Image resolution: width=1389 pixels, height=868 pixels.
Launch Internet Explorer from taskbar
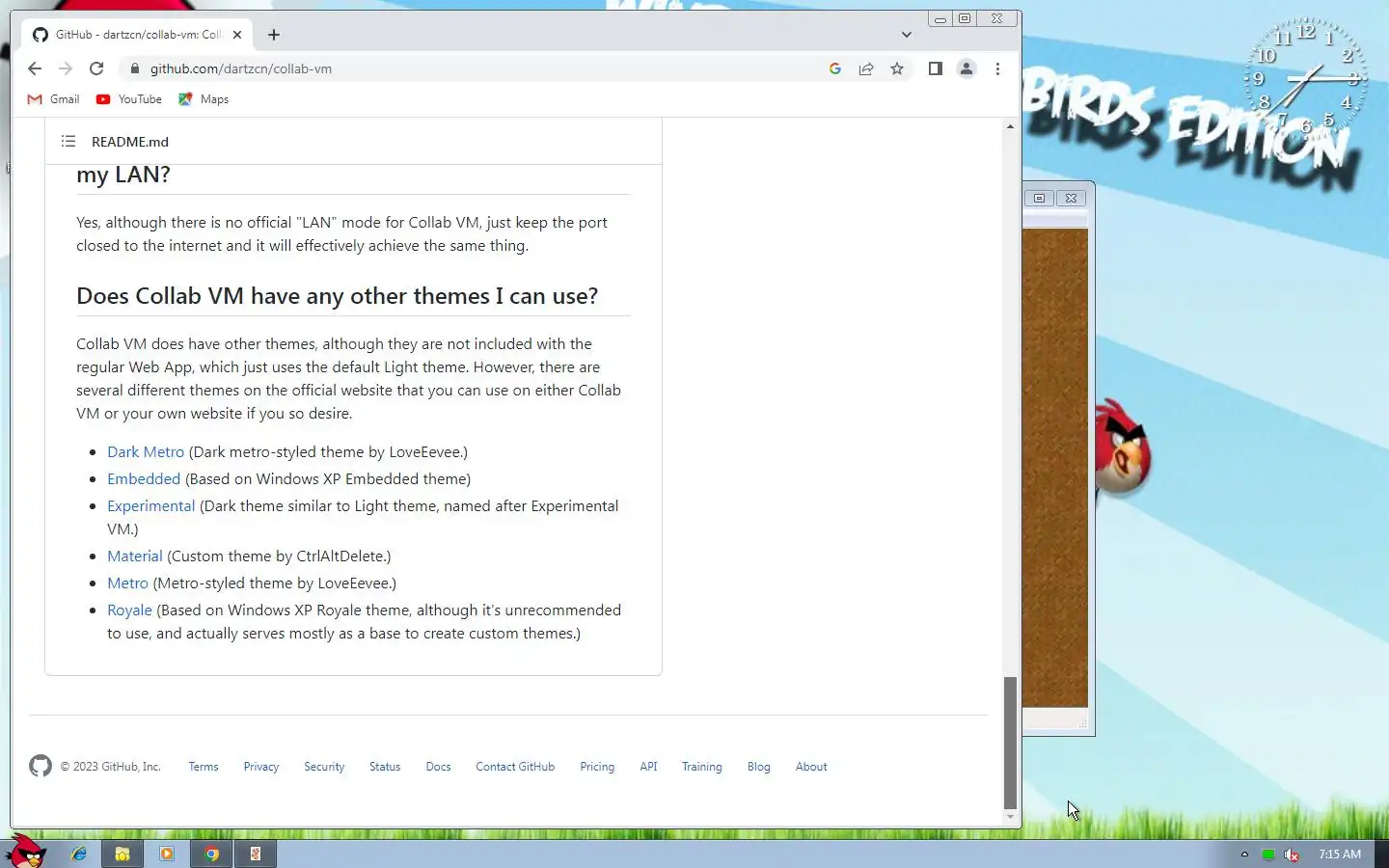[x=78, y=854]
